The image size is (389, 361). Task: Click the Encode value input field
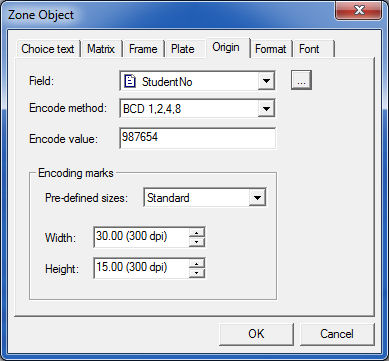(x=198, y=138)
